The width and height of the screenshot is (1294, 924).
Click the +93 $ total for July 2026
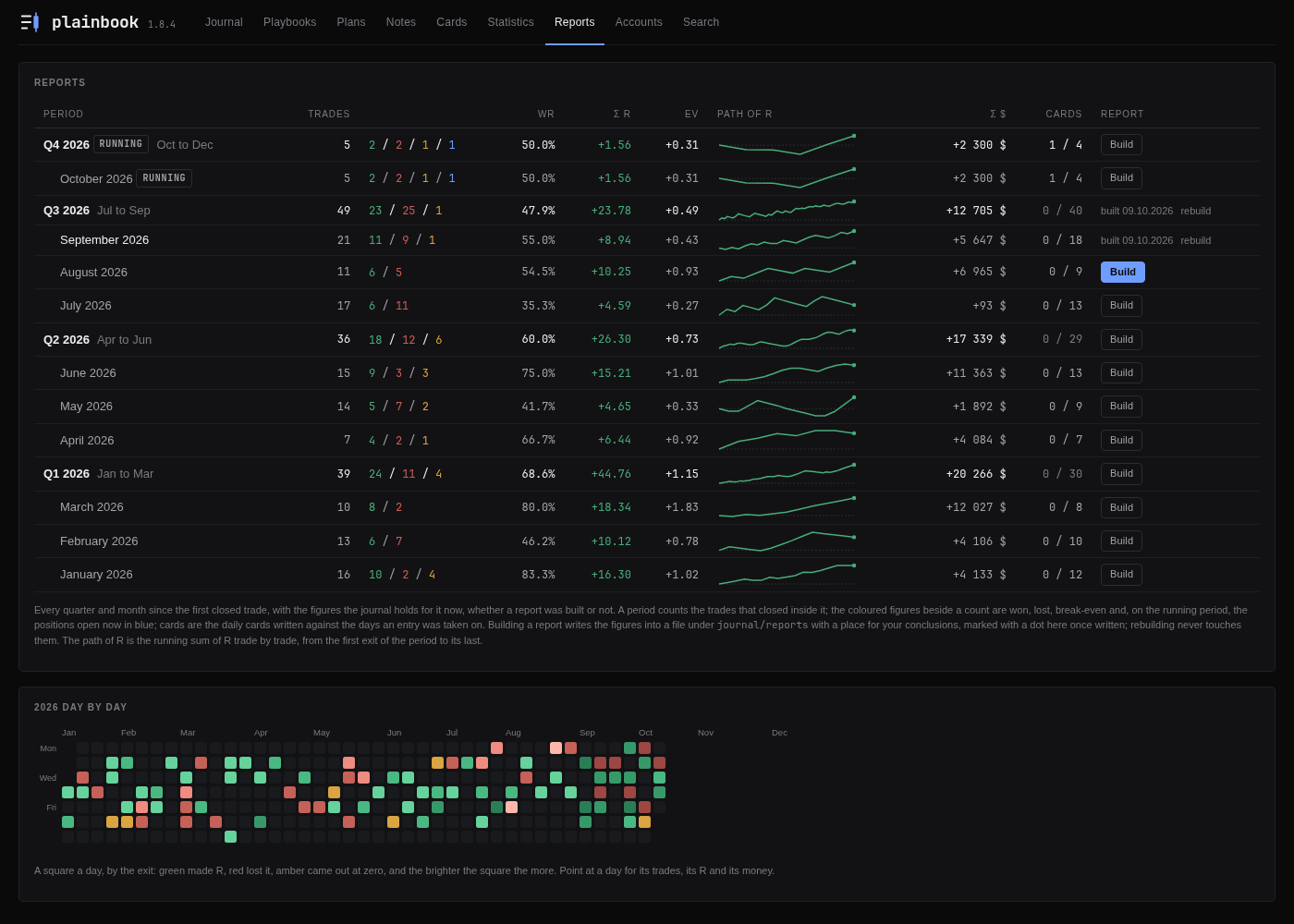tap(990, 306)
